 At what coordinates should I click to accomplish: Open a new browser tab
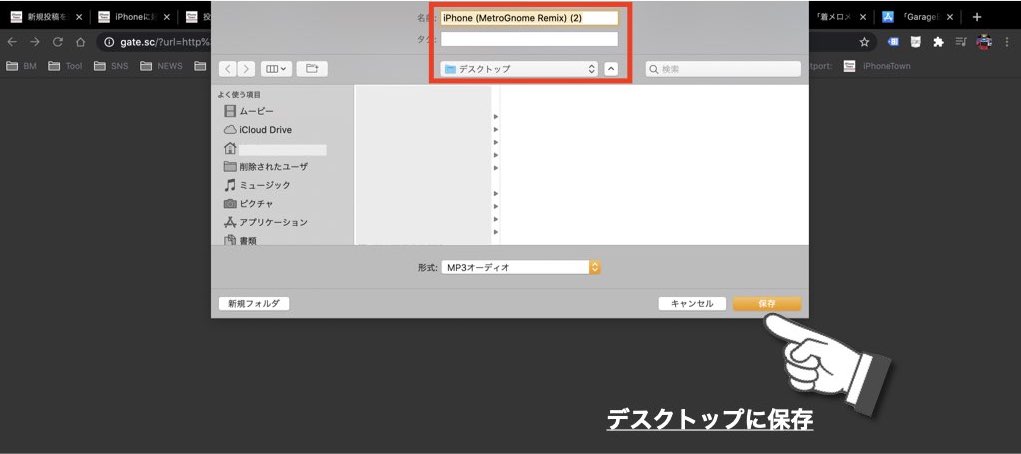tap(977, 17)
